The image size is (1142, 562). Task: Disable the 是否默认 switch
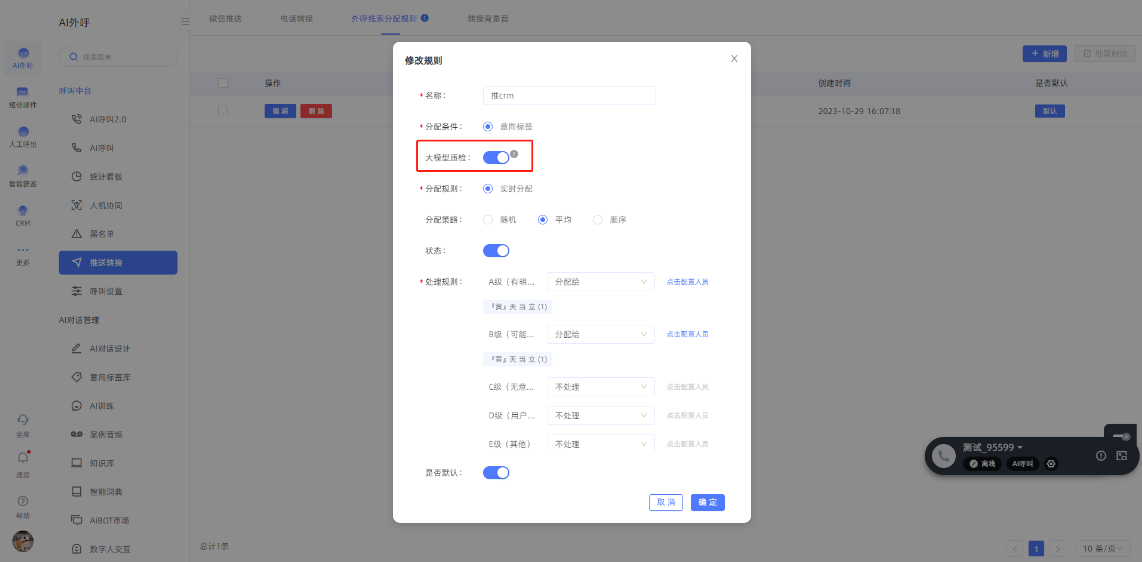[496, 472]
